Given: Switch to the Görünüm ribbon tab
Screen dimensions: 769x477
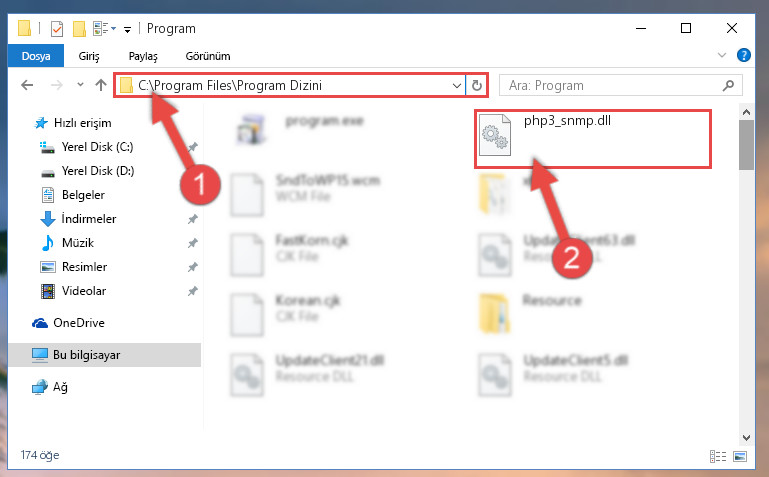Looking at the screenshot, I should pos(208,56).
